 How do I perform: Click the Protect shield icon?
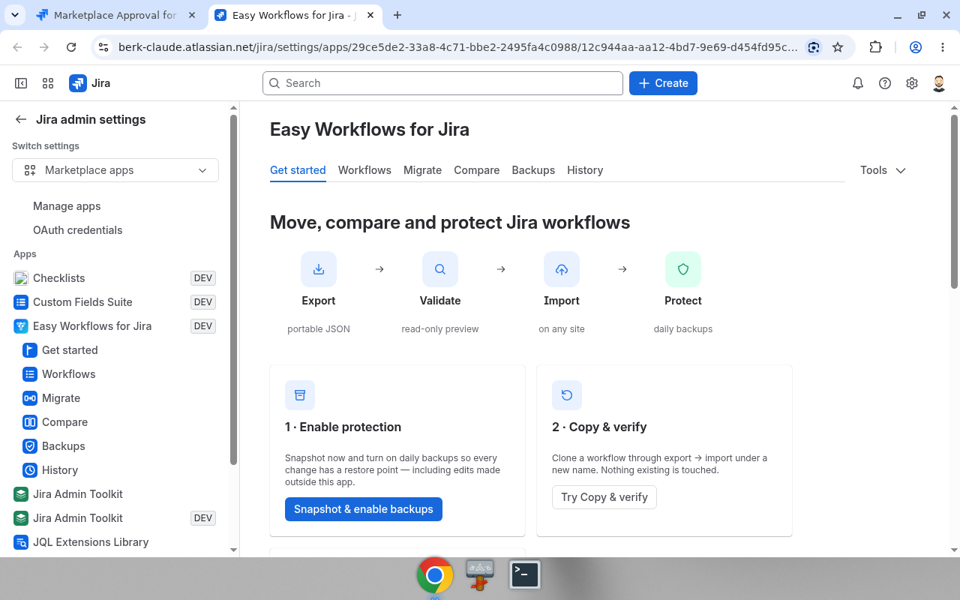[683, 269]
